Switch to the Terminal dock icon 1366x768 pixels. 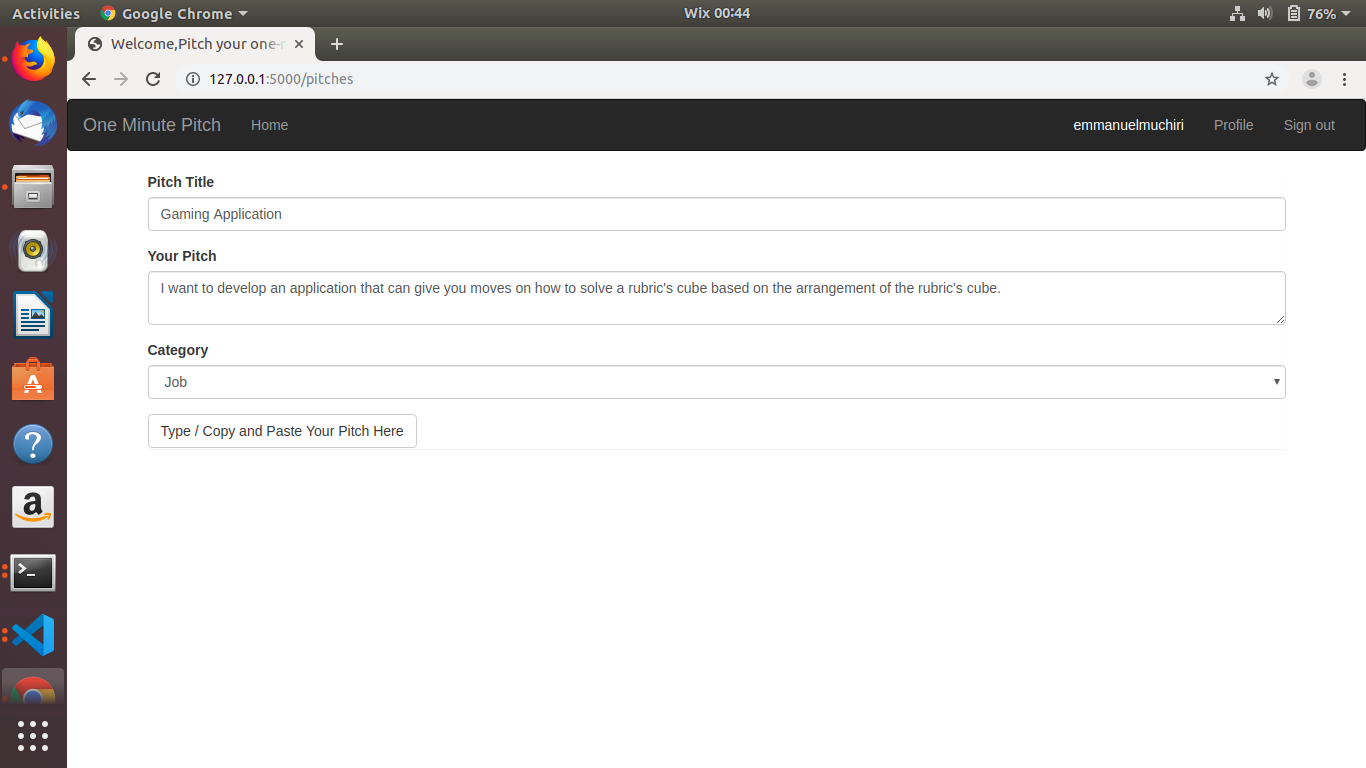tap(33, 572)
